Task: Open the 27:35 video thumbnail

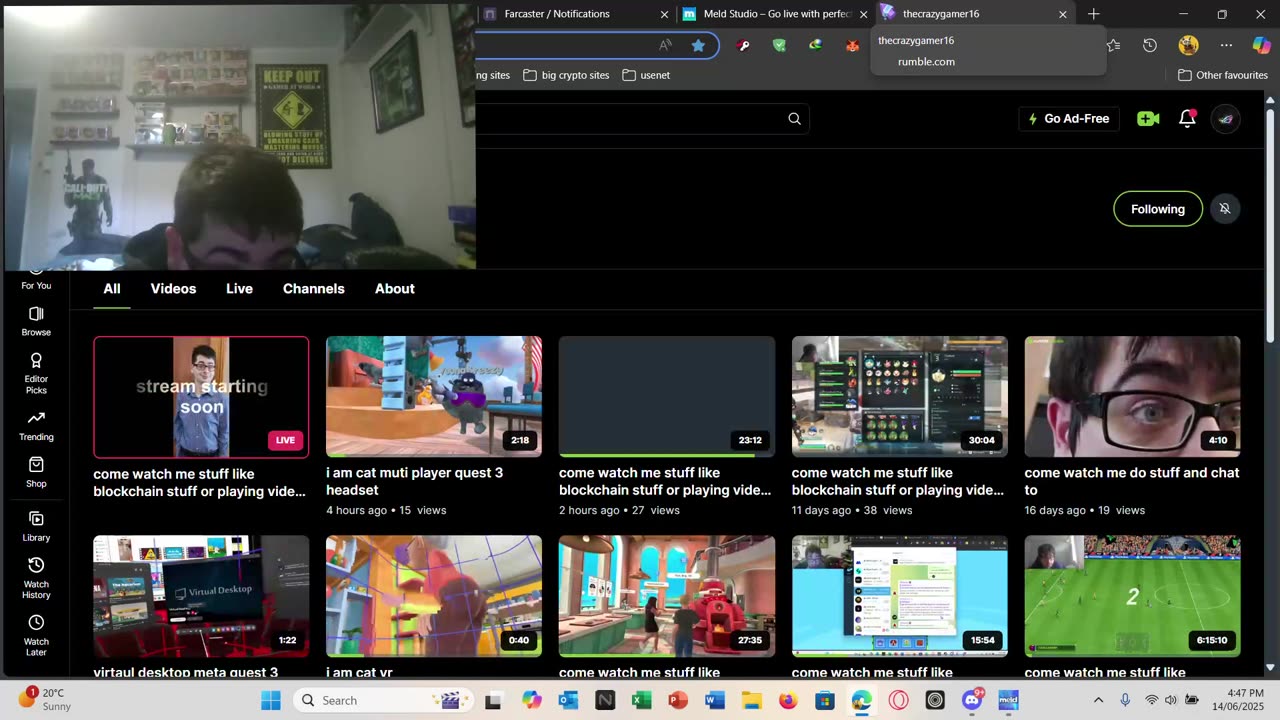Action: pyautogui.click(x=667, y=596)
